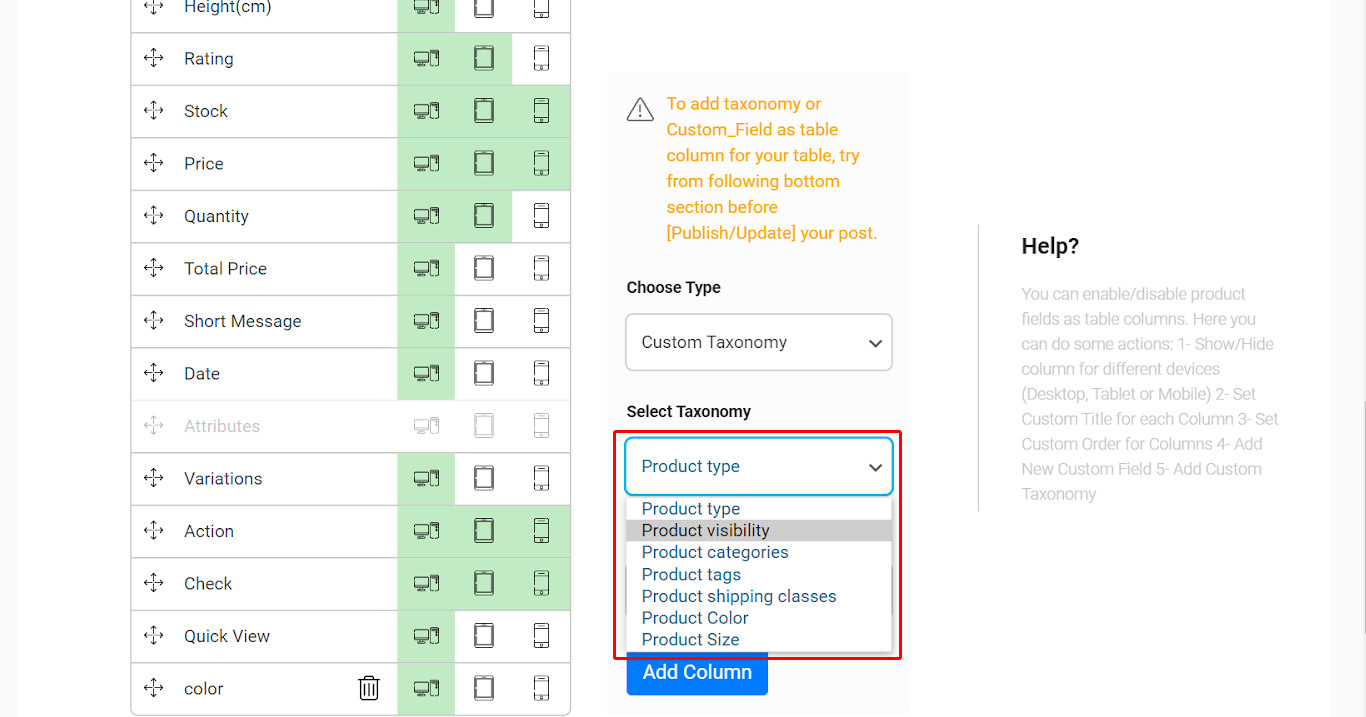
Task: Click the warning triangle icon above the notice
Action: (x=640, y=110)
